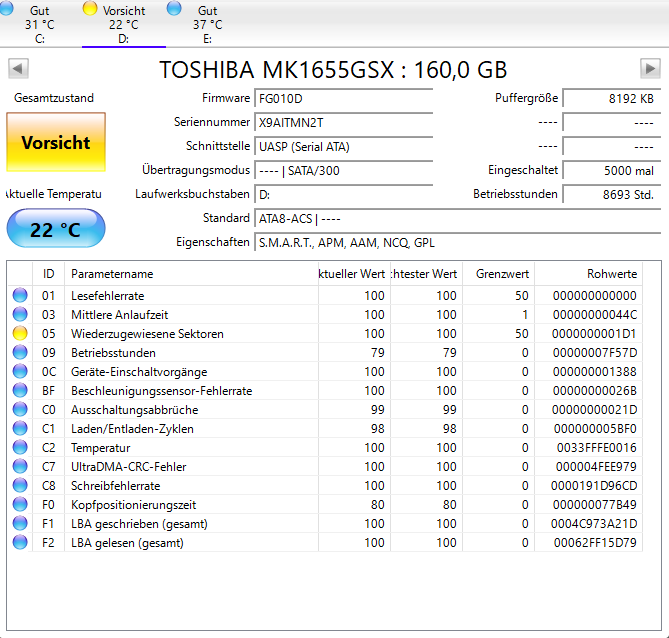Click the serial number field X9AITMN2T

(x=343, y=122)
